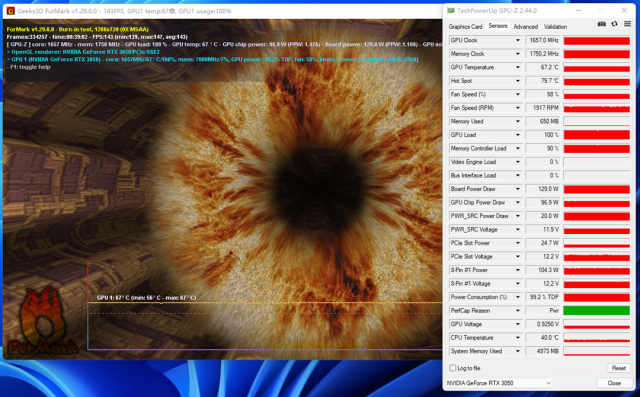The image size is (640, 397).
Task: Expand the GPU Temperature sensor dropdown
Action: [x=518, y=67]
